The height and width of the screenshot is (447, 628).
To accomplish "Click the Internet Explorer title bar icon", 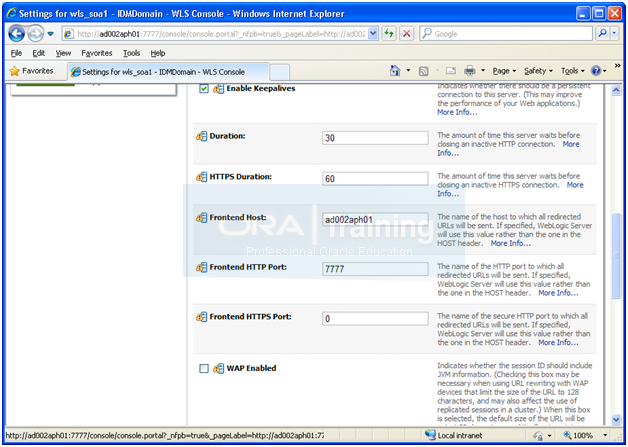I will click(11, 14).
